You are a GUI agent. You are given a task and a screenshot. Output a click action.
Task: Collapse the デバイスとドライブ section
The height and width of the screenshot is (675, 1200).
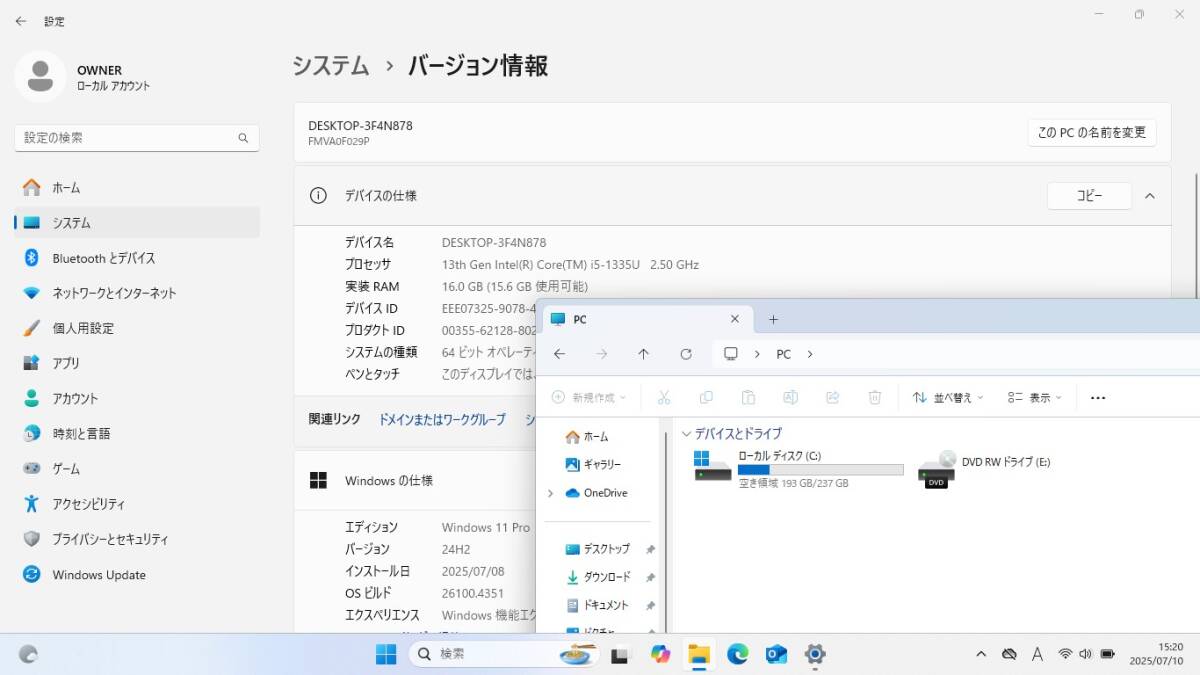(687, 433)
